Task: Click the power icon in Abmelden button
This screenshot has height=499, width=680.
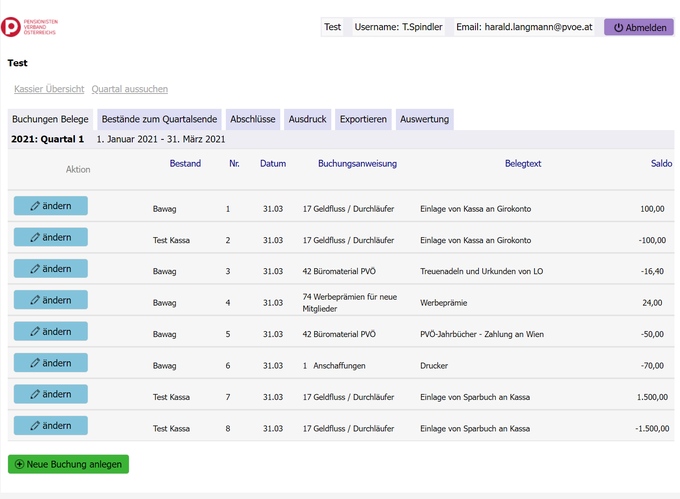Action: (619, 28)
